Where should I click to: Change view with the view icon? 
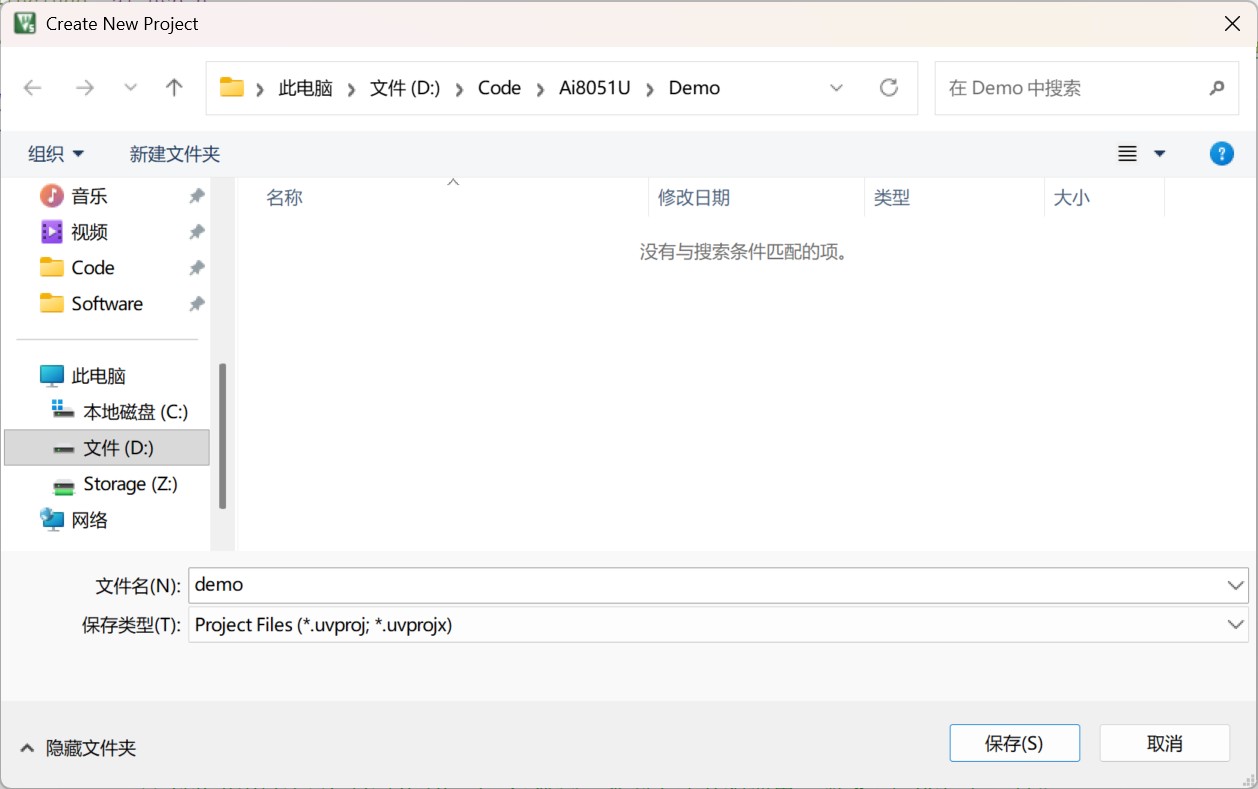1127,154
